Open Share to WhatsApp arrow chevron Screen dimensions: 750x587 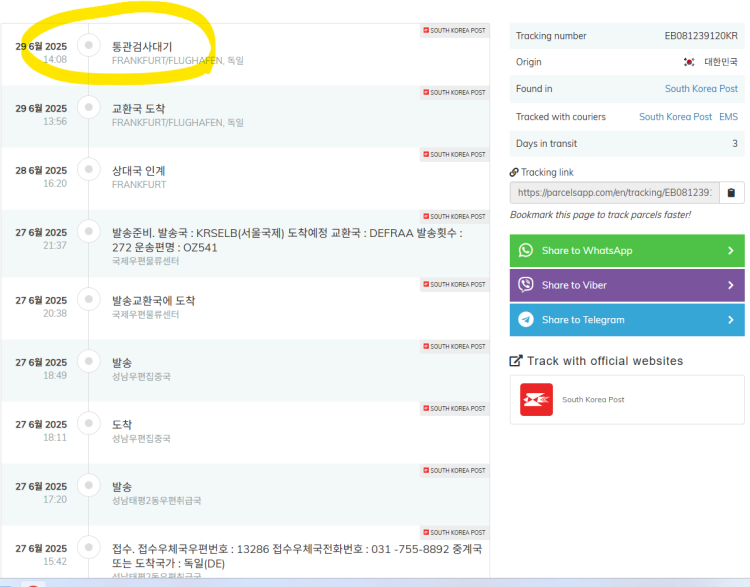(730, 251)
